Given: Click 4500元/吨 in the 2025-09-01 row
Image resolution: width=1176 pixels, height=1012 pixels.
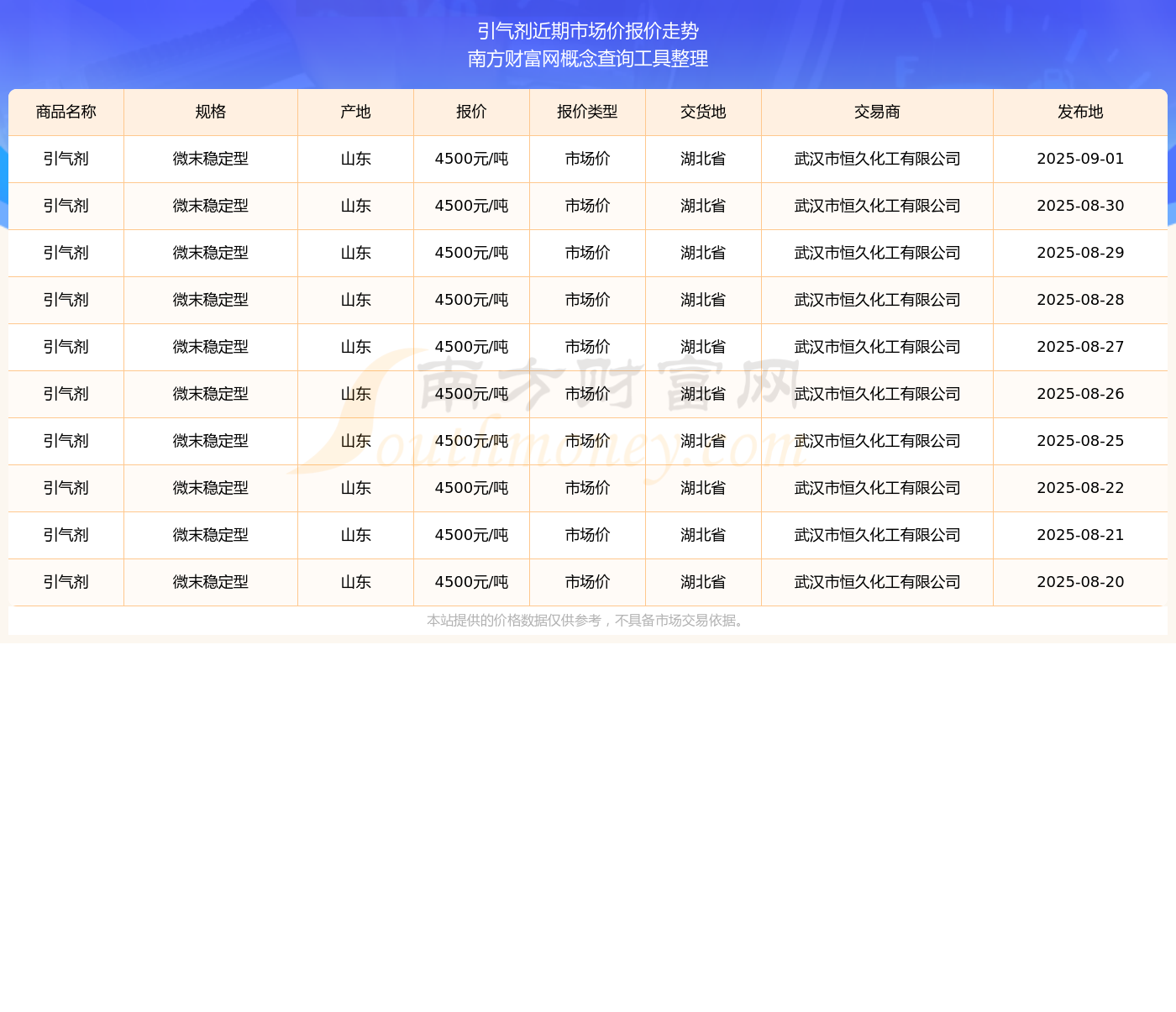Looking at the screenshot, I should pyautogui.click(x=472, y=159).
